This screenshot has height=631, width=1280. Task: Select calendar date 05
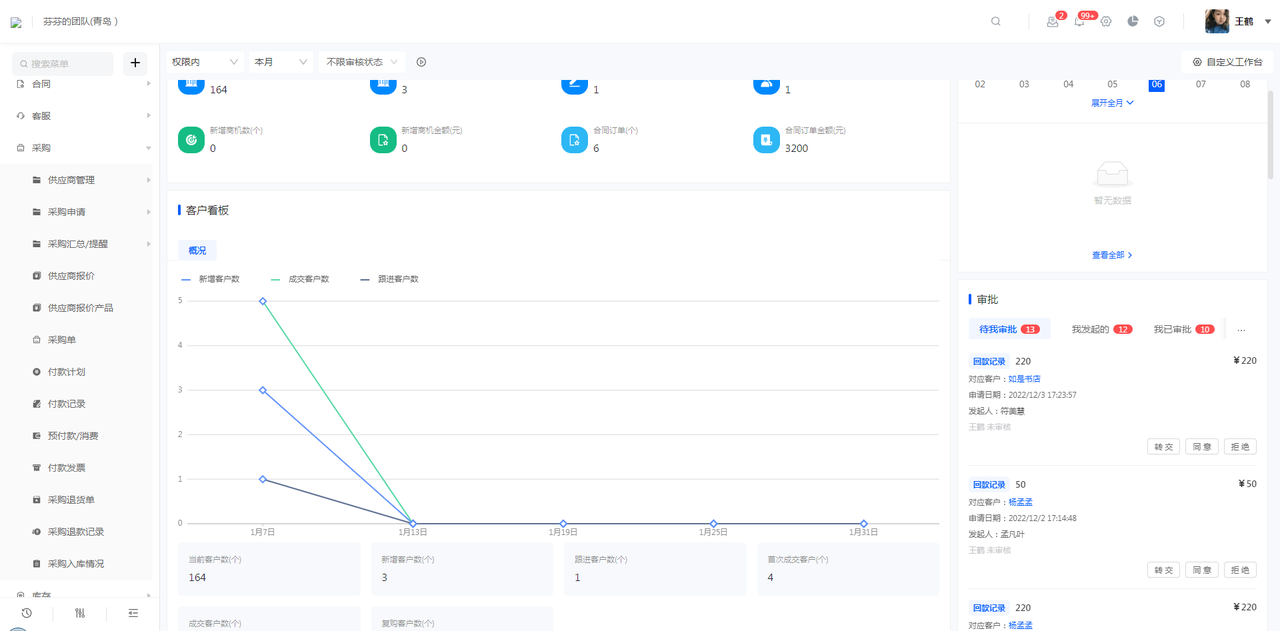click(1112, 84)
